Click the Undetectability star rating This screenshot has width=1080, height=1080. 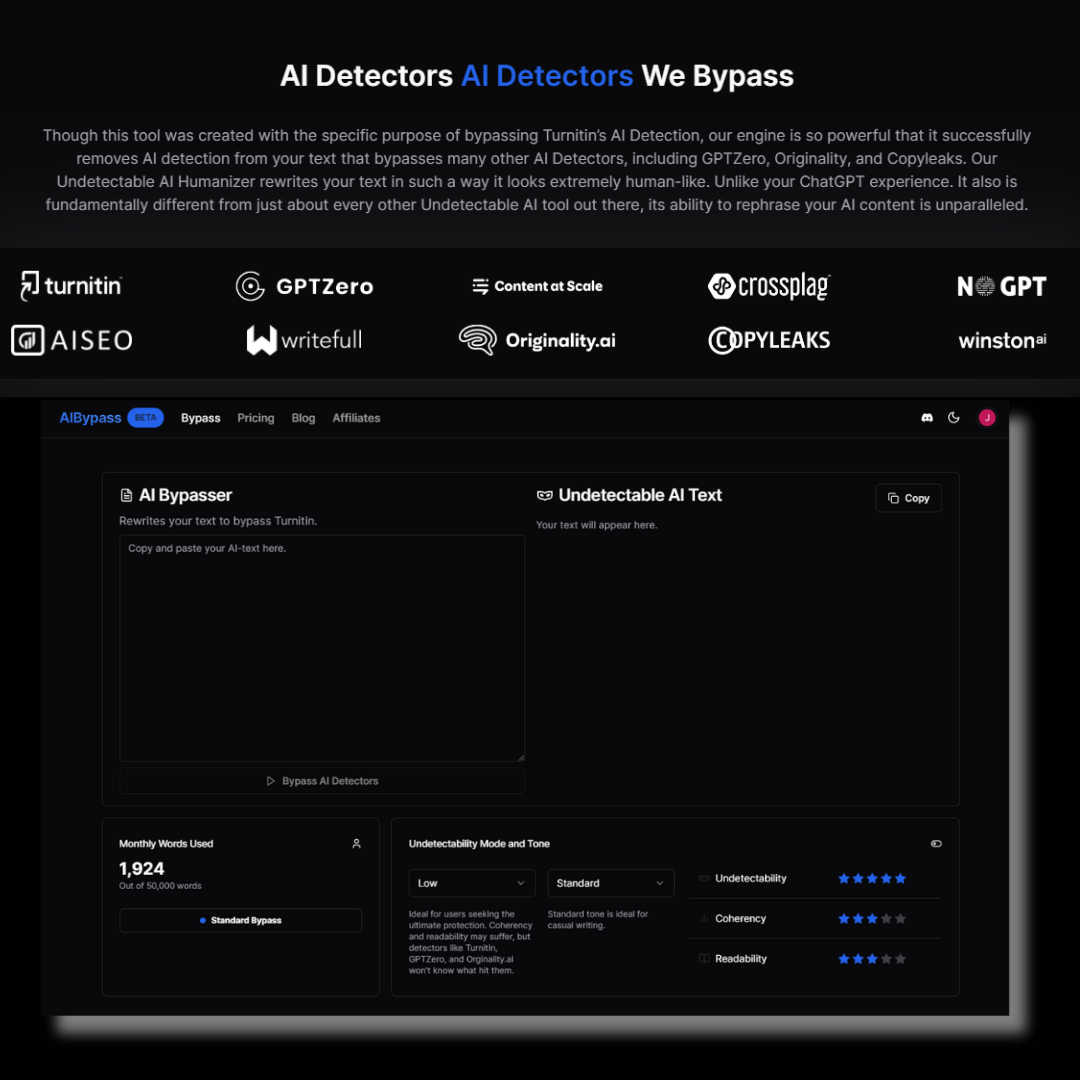[872, 878]
